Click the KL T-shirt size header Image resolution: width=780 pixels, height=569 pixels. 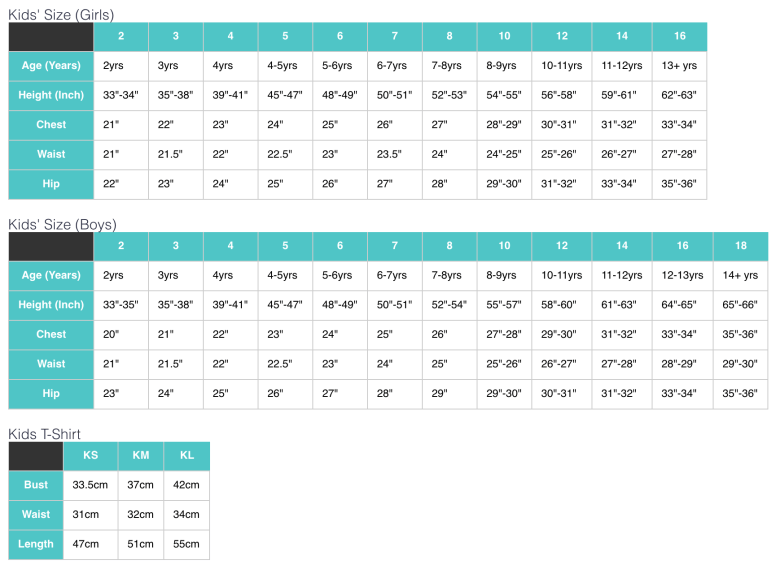tap(187, 456)
